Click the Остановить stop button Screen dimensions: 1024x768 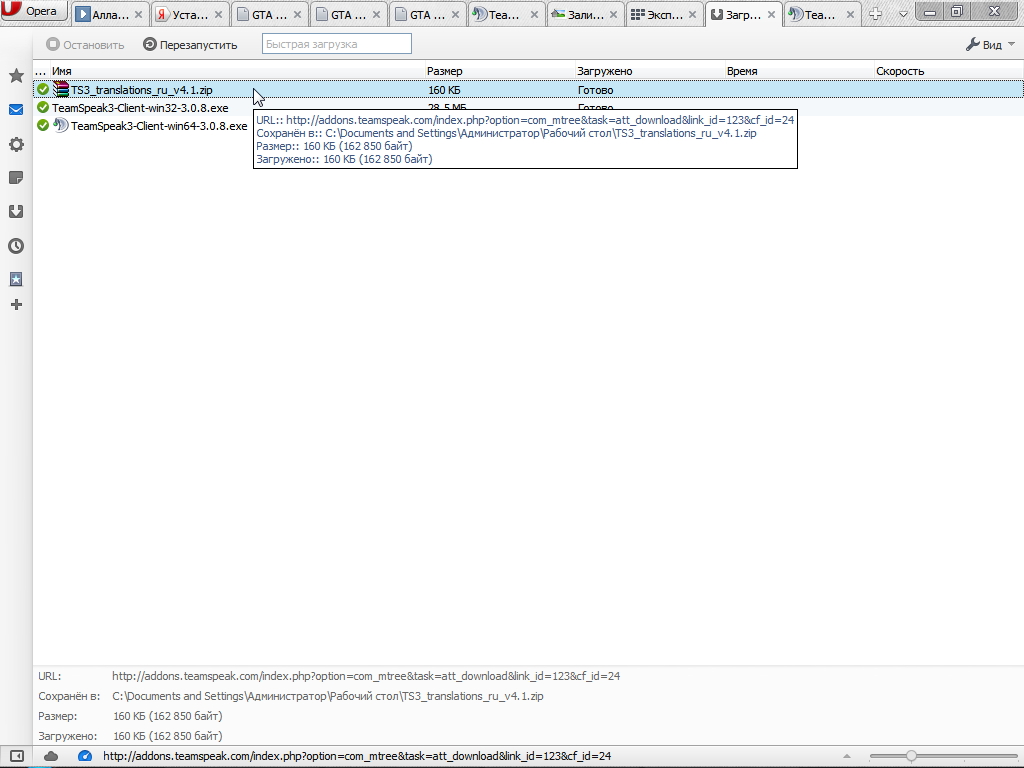click(x=85, y=44)
